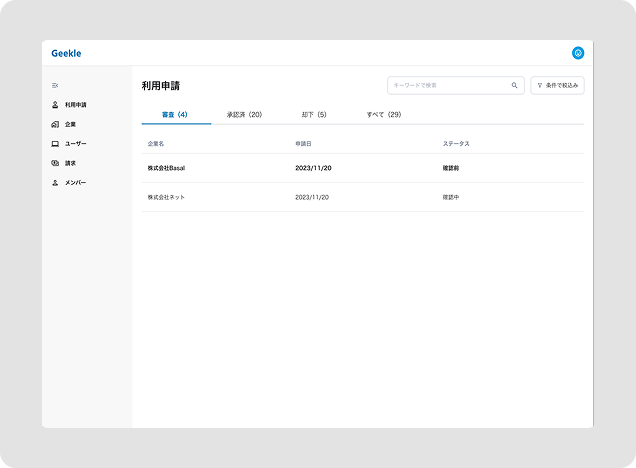The image size is (636, 468).
Task: Click the 利用申請 page heading
Action: coord(161,86)
